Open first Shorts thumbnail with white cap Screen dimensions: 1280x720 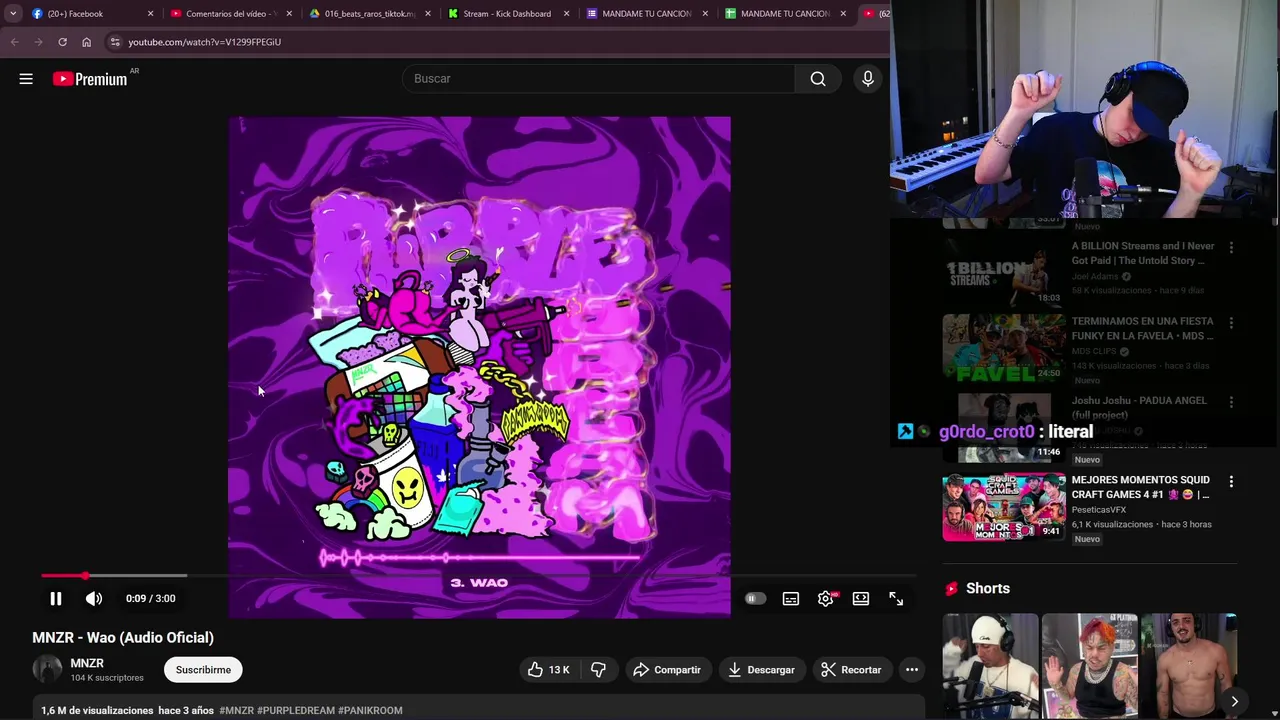(x=990, y=665)
